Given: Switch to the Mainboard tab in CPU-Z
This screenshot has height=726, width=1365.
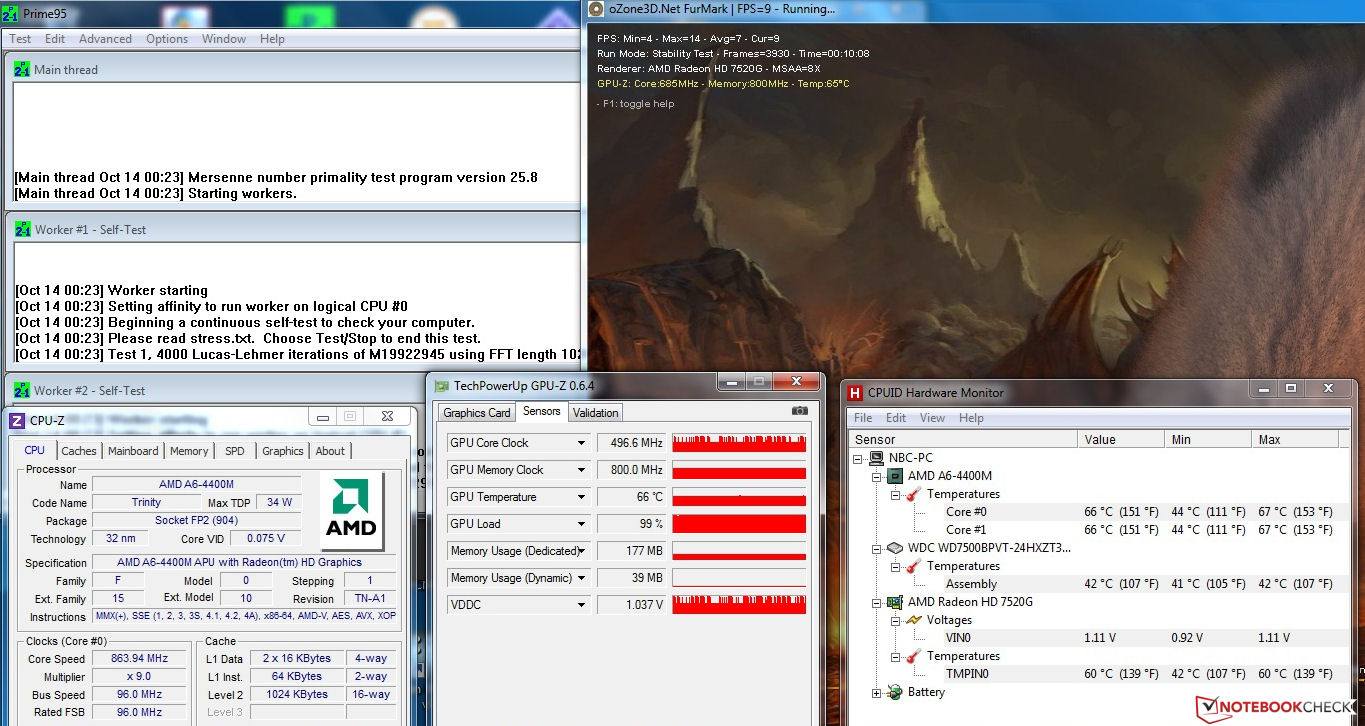Looking at the screenshot, I should (x=133, y=451).
